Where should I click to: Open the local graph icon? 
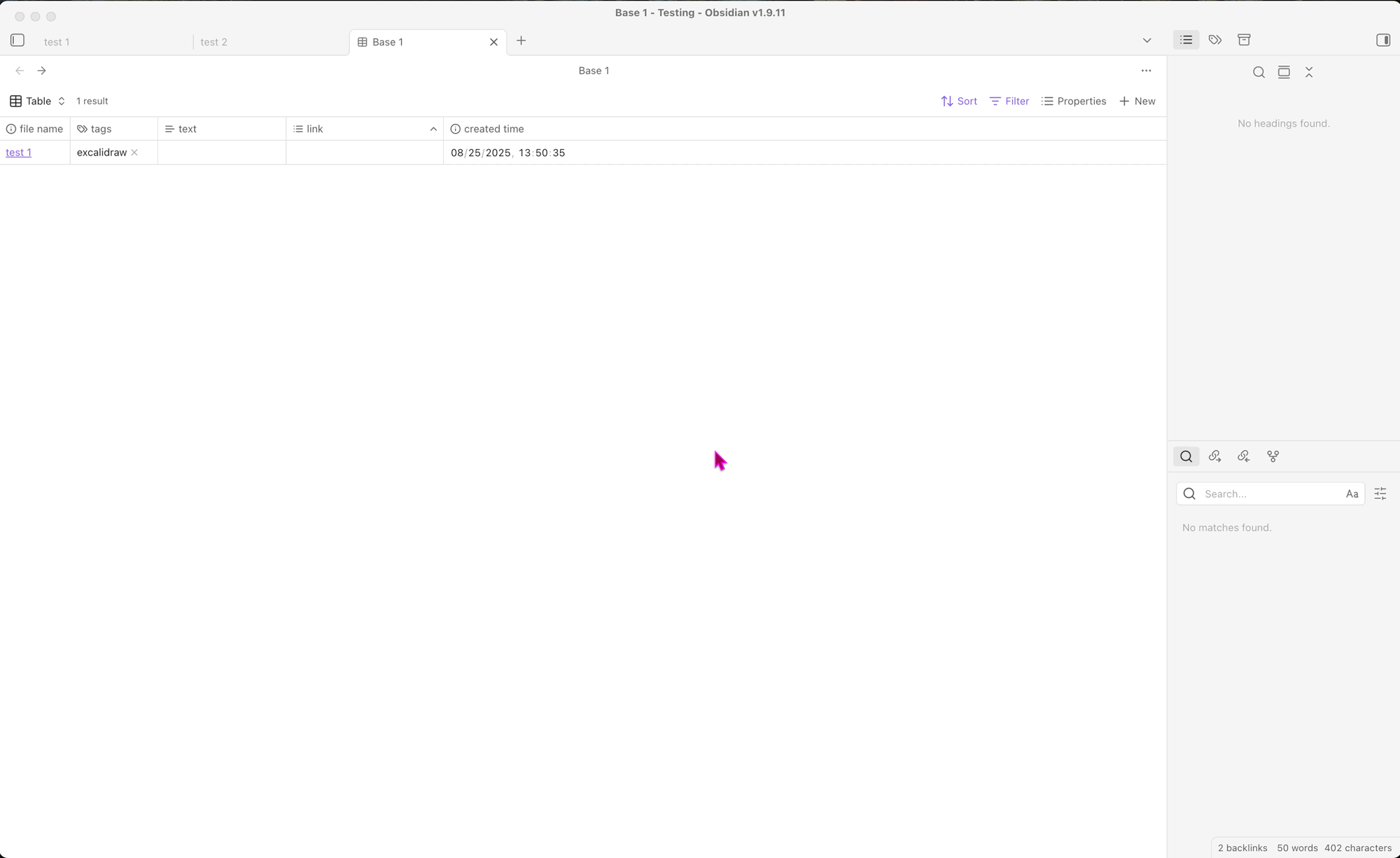[1273, 456]
